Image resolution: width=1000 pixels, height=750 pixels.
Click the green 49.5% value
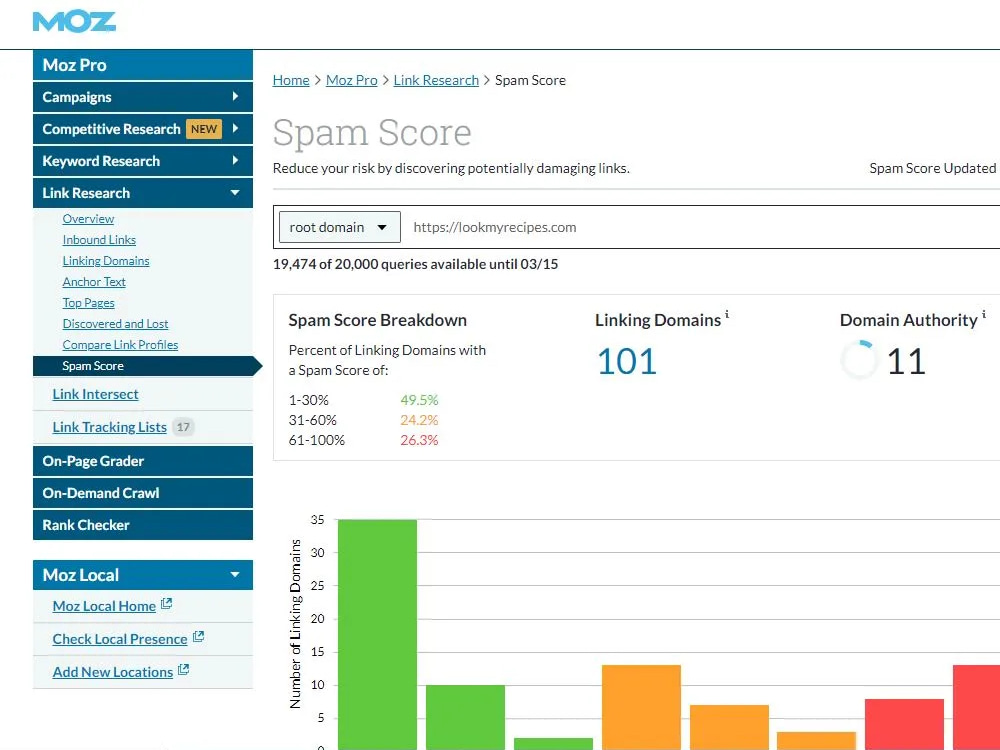[x=419, y=400]
